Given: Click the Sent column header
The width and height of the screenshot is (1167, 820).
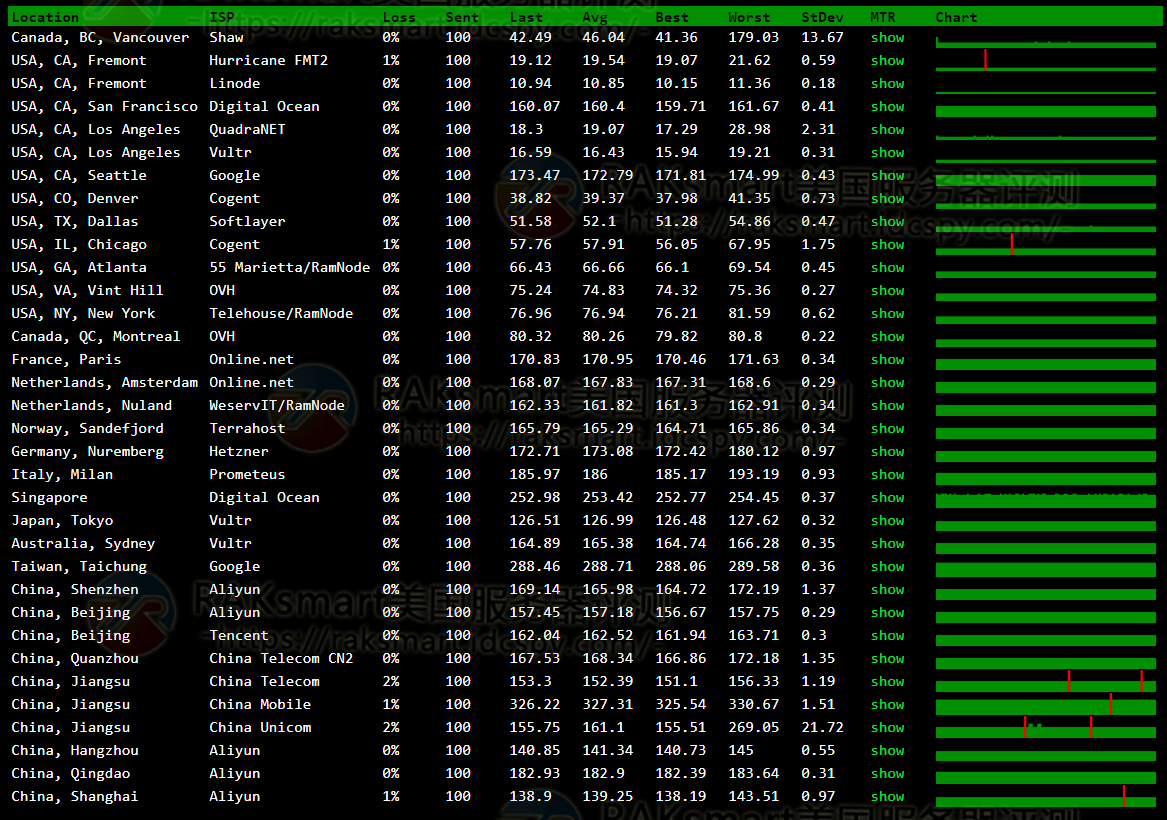Looking at the screenshot, I should (461, 16).
